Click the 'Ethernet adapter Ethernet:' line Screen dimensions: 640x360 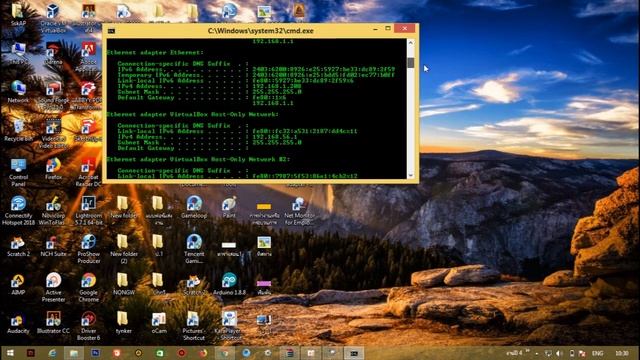[155, 53]
